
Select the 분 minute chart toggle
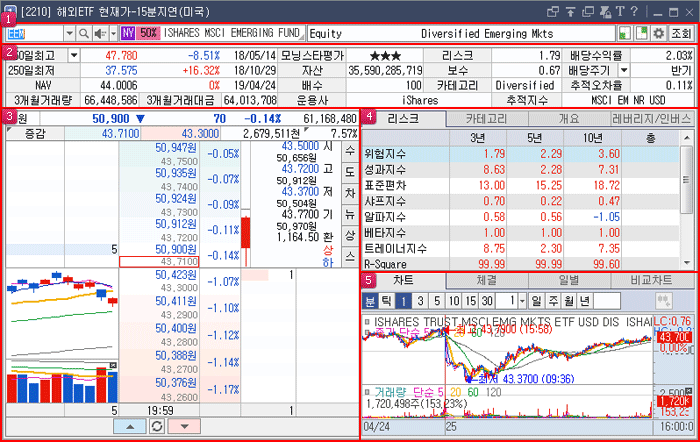click(x=370, y=301)
